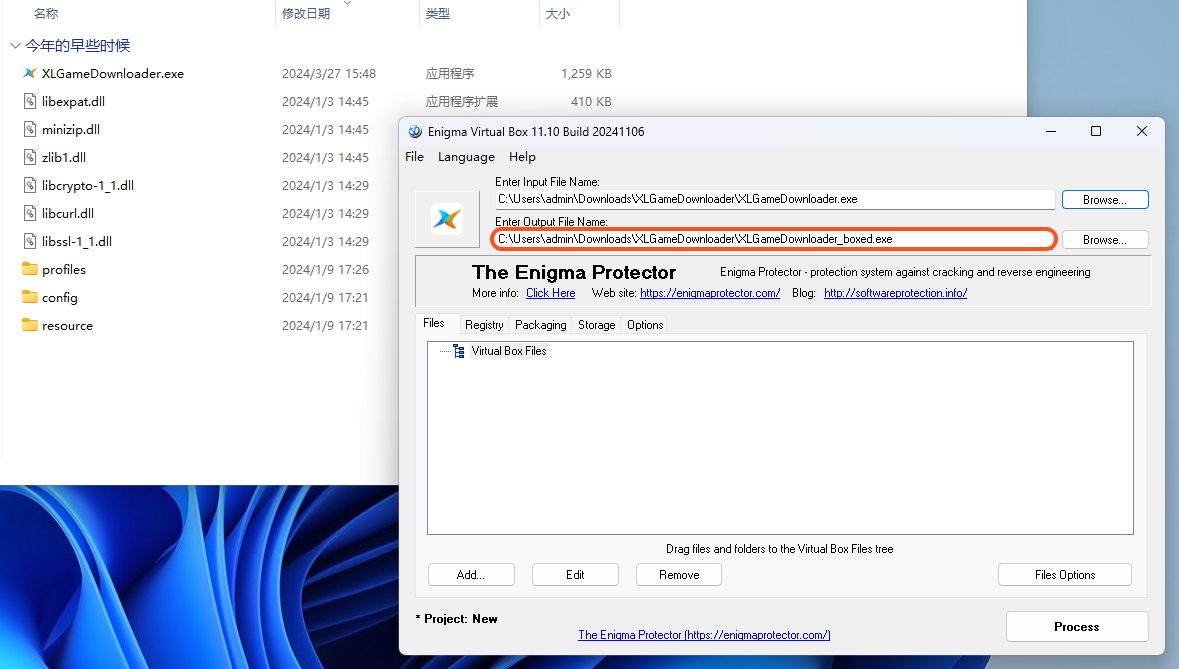Image resolution: width=1179 pixels, height=669 pixels.
Task: Switch to the Registry tab
Action: [484, 325]
